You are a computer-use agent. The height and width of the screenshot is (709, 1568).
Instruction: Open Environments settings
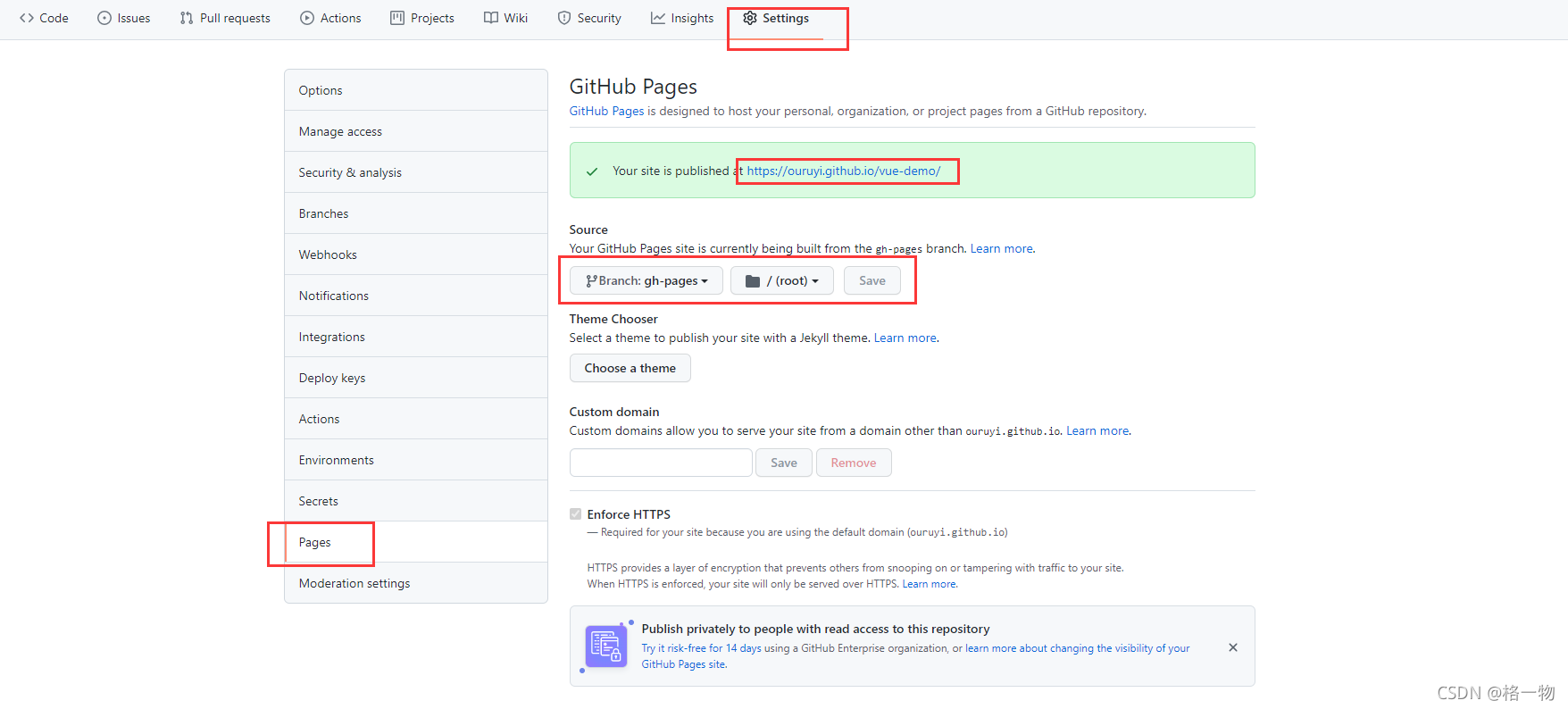[416, 460]
